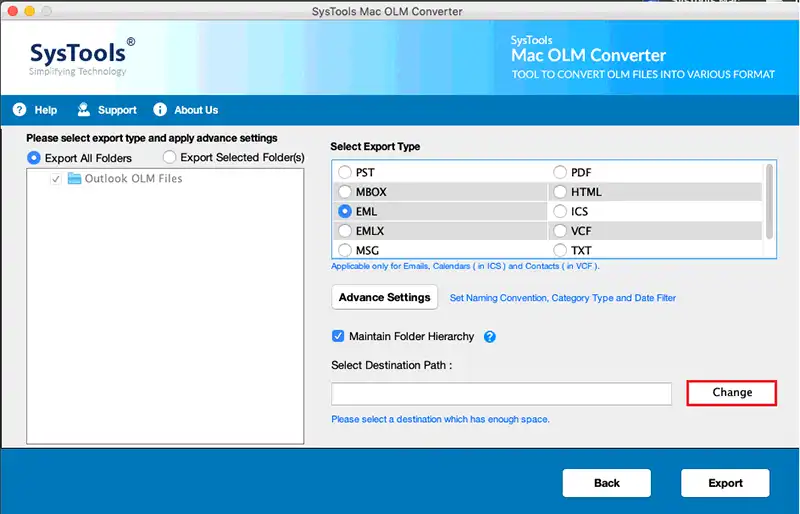Click the banner heading 'Mac OLM Converter'
The width and height of the screenshot is (800, 514).
coord(588,55)
